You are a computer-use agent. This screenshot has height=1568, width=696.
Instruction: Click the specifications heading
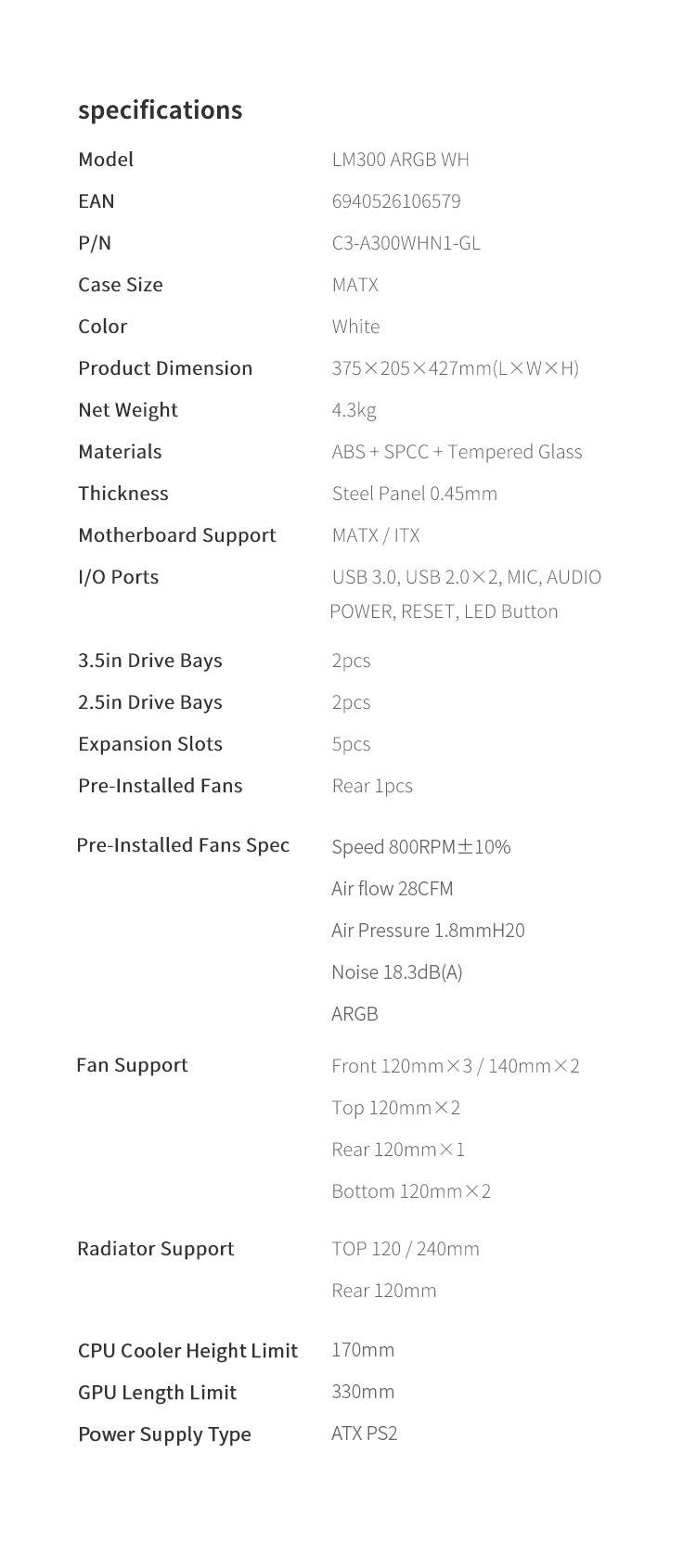point(160,110)
